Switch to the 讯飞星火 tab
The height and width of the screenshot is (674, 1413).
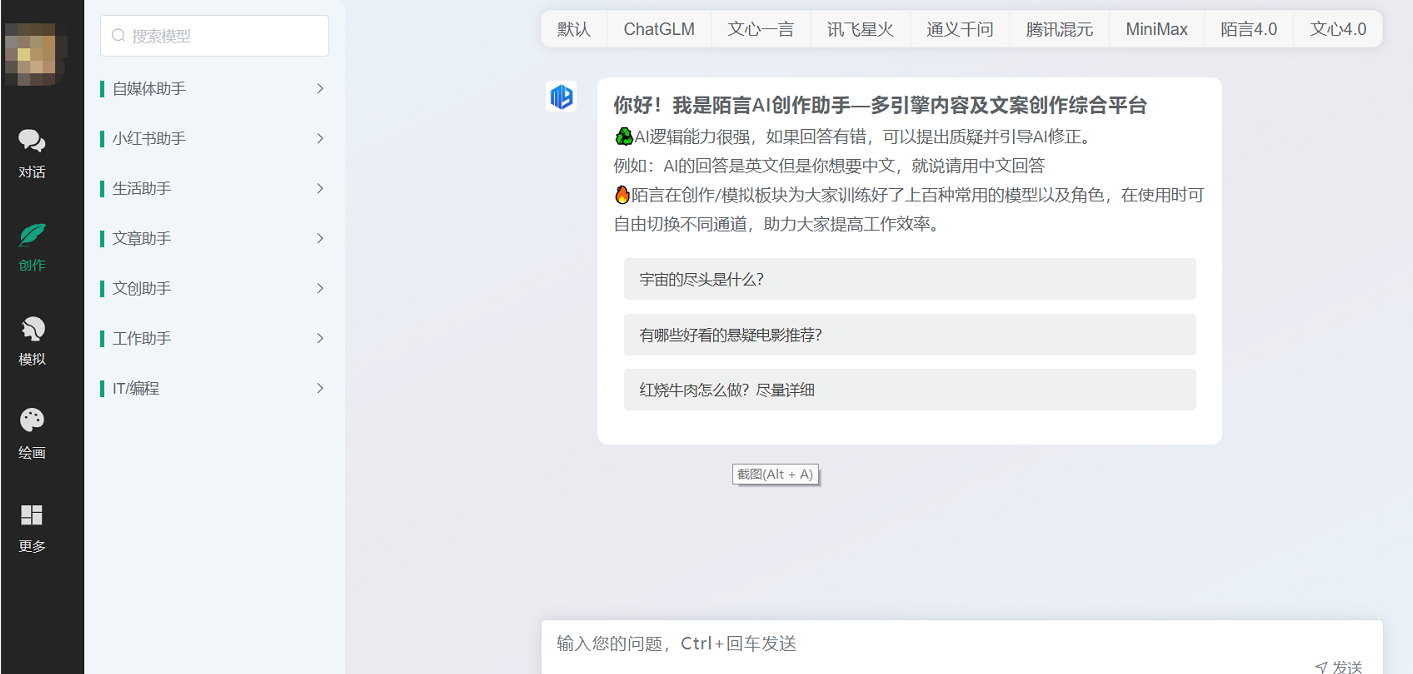[x=860, y=29]
